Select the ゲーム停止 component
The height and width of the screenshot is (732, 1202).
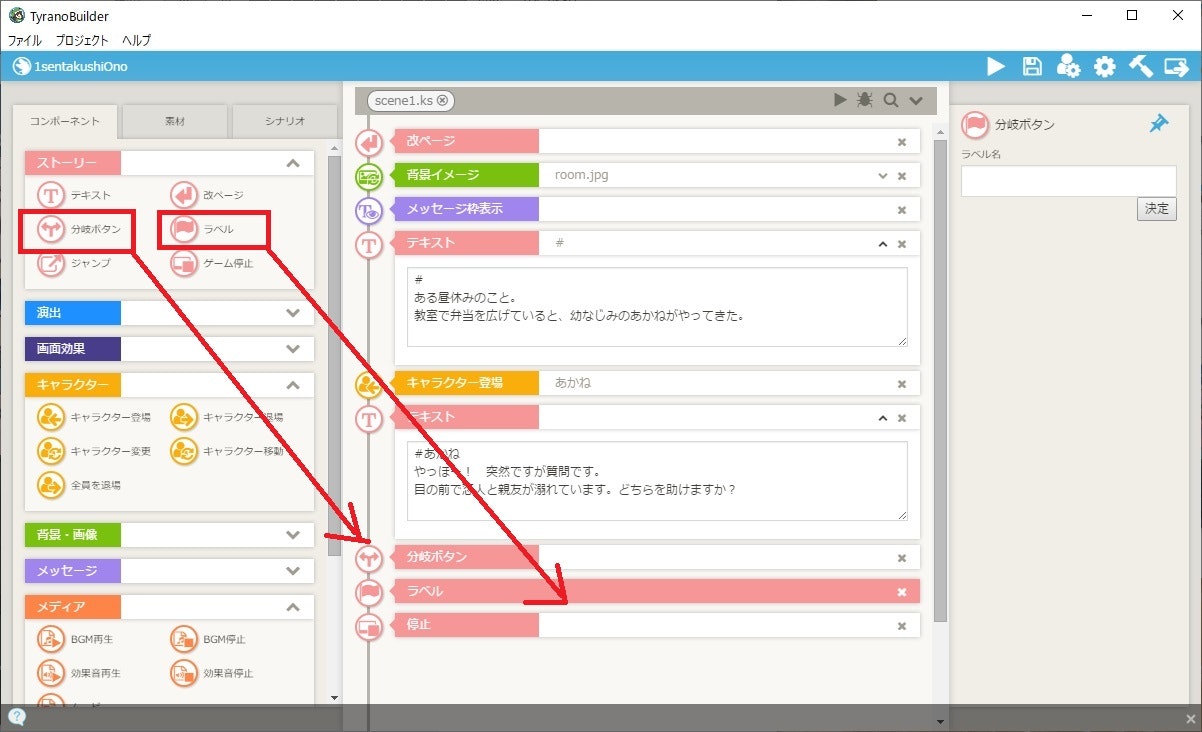212,263
